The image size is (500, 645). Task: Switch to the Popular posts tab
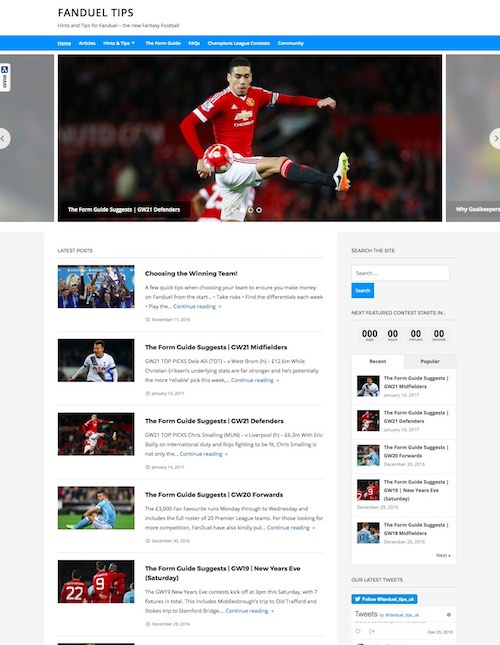click(x=430, y=361)
